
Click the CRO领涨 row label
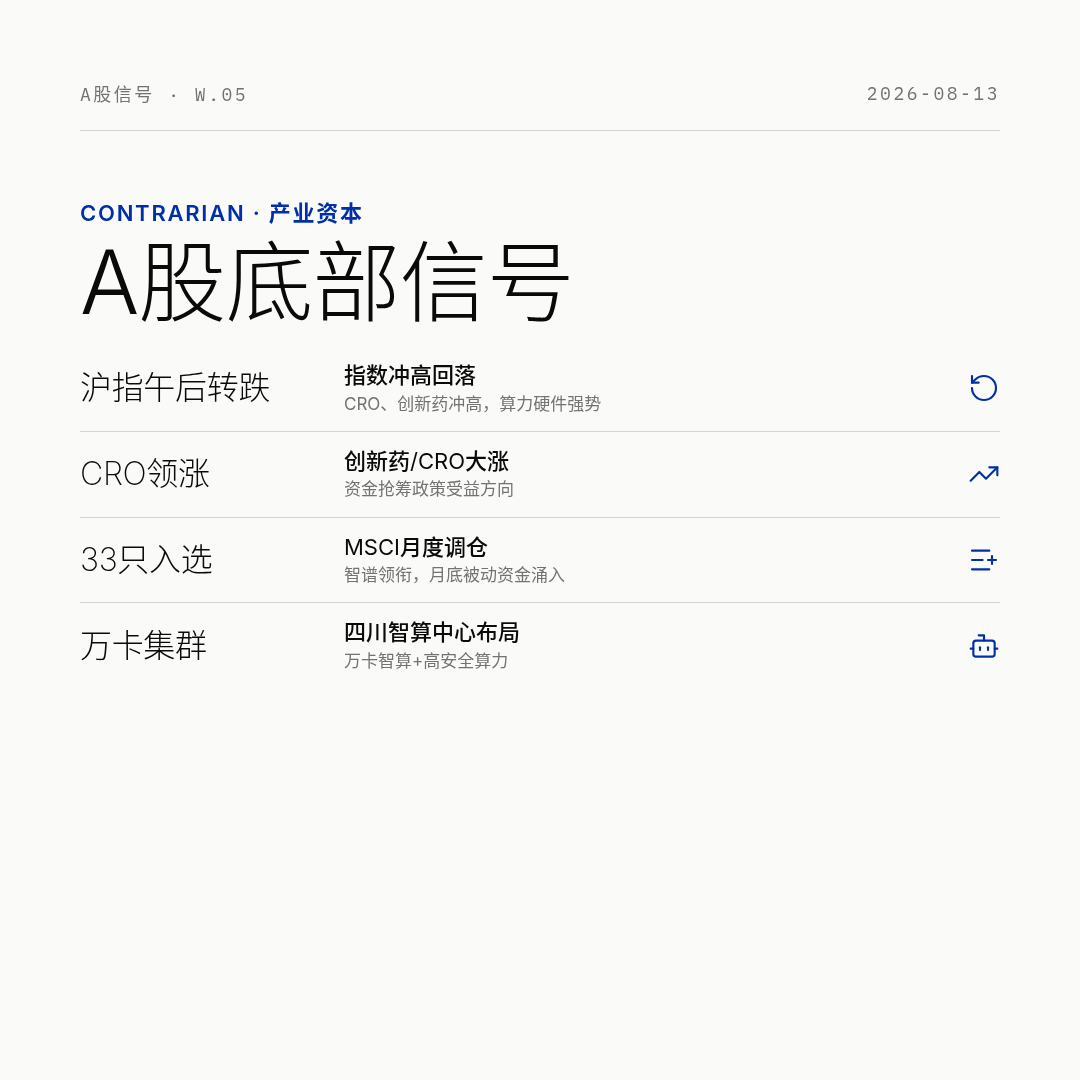[x=145, y=474]
